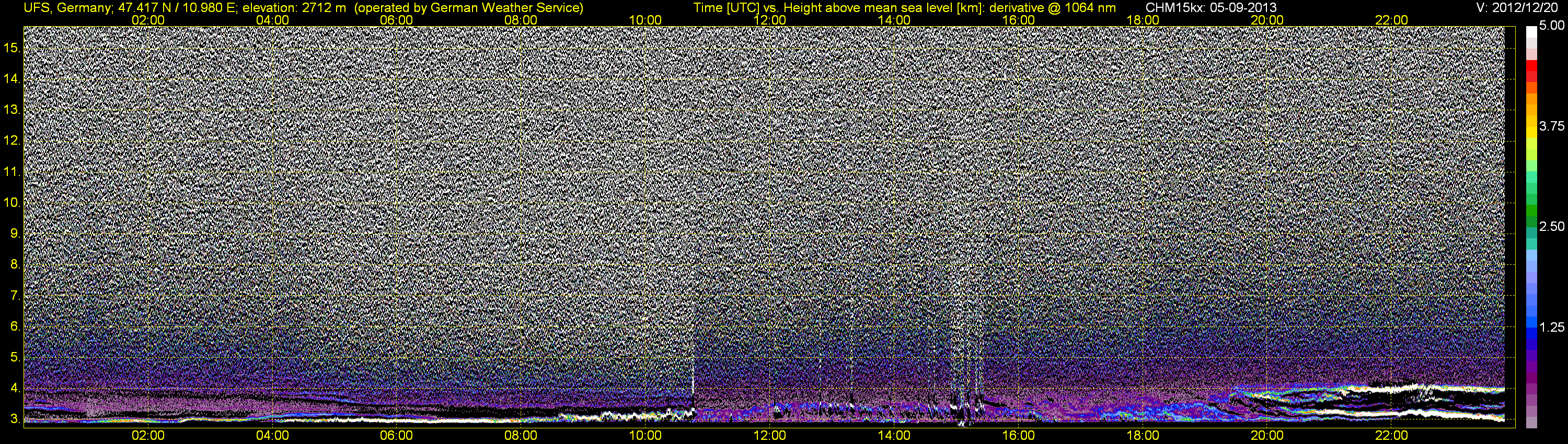The height and width of the screenshot is (444, 1568).
Task: Click the station text "UFS, Germany; 47.417 N / 10.980 E"
Action: tap(131, 8)
